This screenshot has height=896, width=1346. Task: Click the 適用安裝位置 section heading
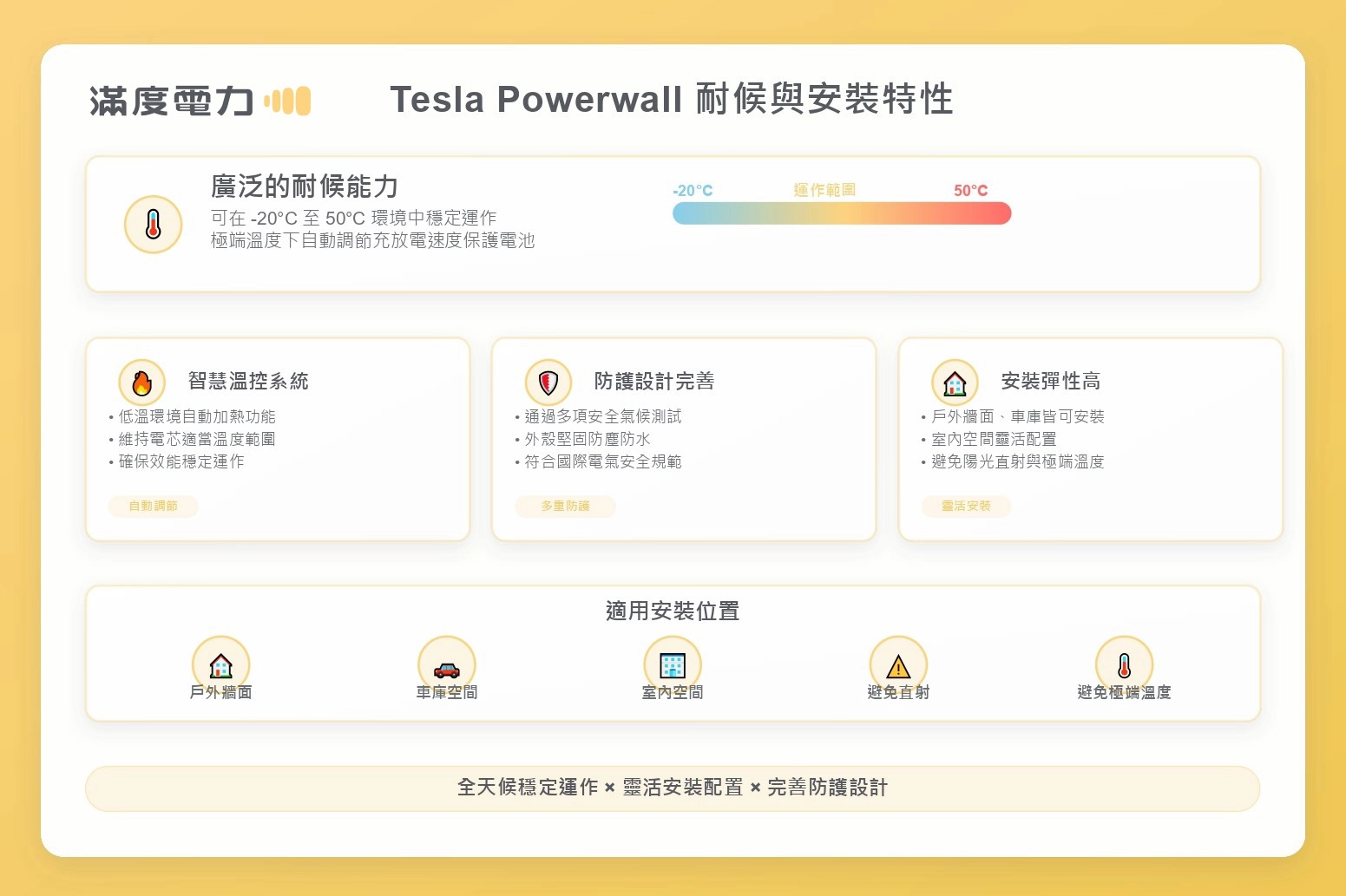pos(673,611)
